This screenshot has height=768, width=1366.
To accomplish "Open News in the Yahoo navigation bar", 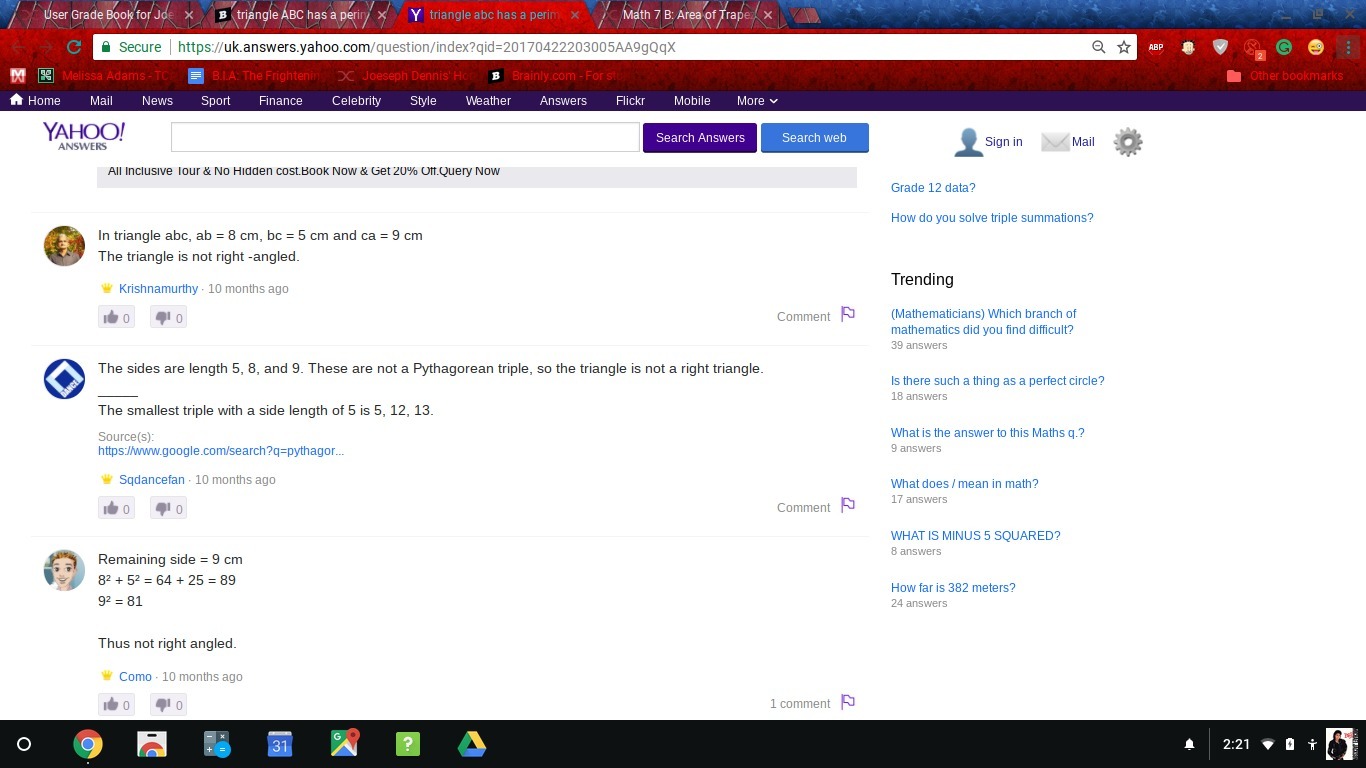I will tap(157, 101).
